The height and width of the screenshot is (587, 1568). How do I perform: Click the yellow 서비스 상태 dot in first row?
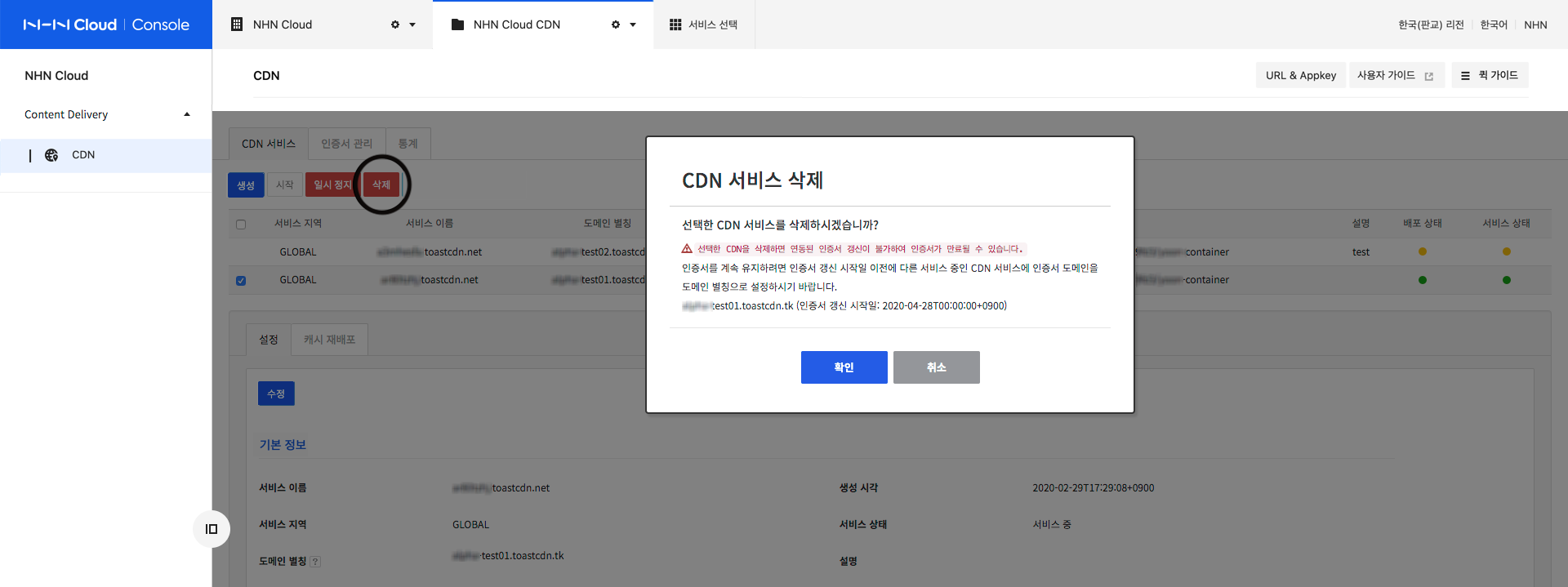pyautogui.click(x=1507, y=251)
